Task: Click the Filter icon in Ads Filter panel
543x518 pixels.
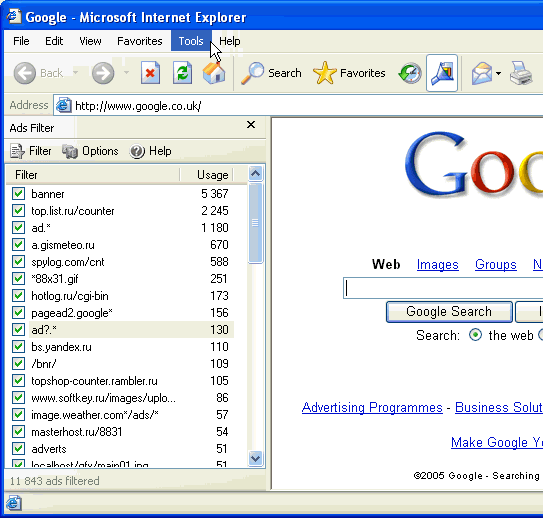Action: (17, 151)
